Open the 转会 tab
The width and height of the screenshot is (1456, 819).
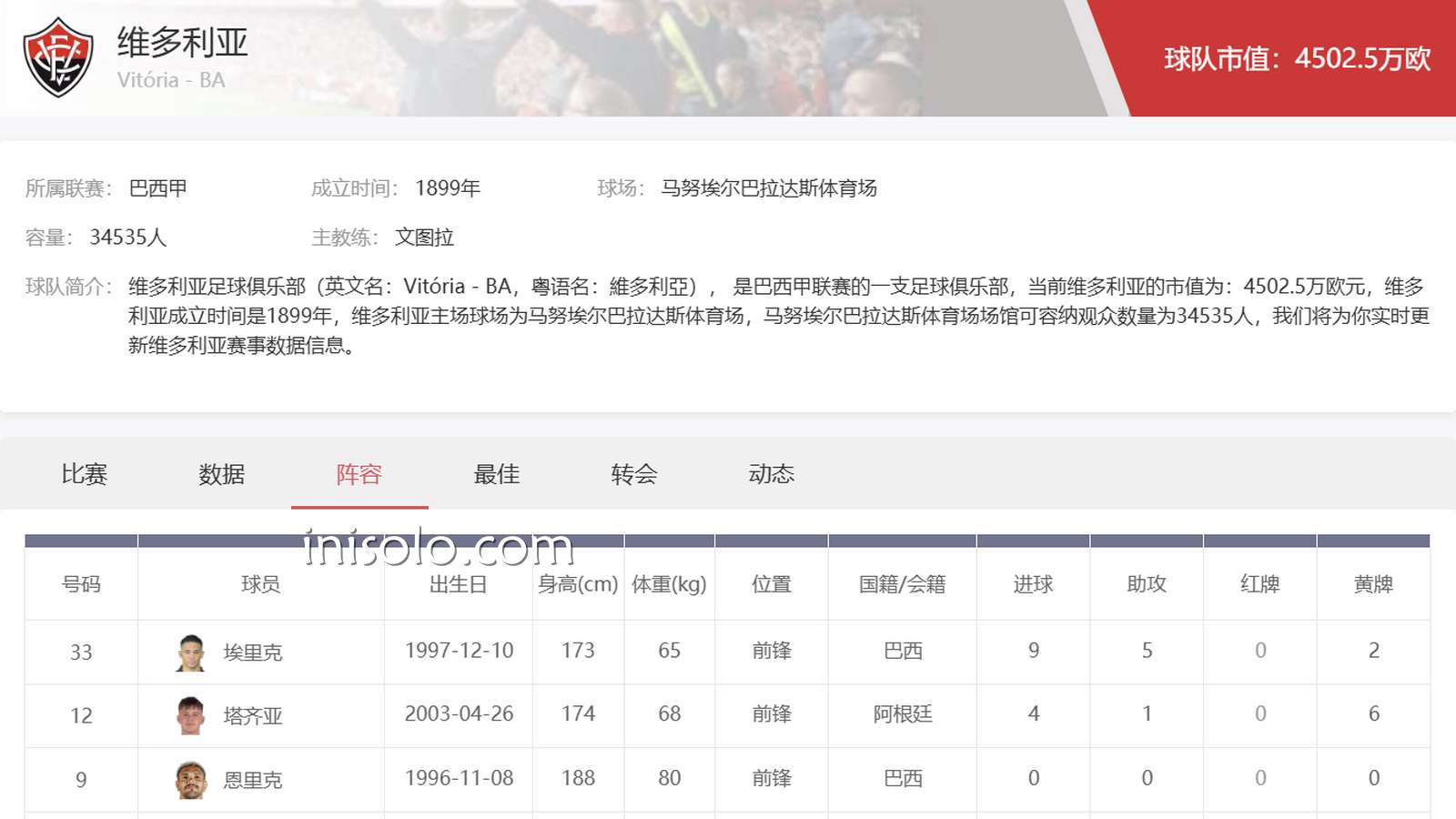coord(634,474)
